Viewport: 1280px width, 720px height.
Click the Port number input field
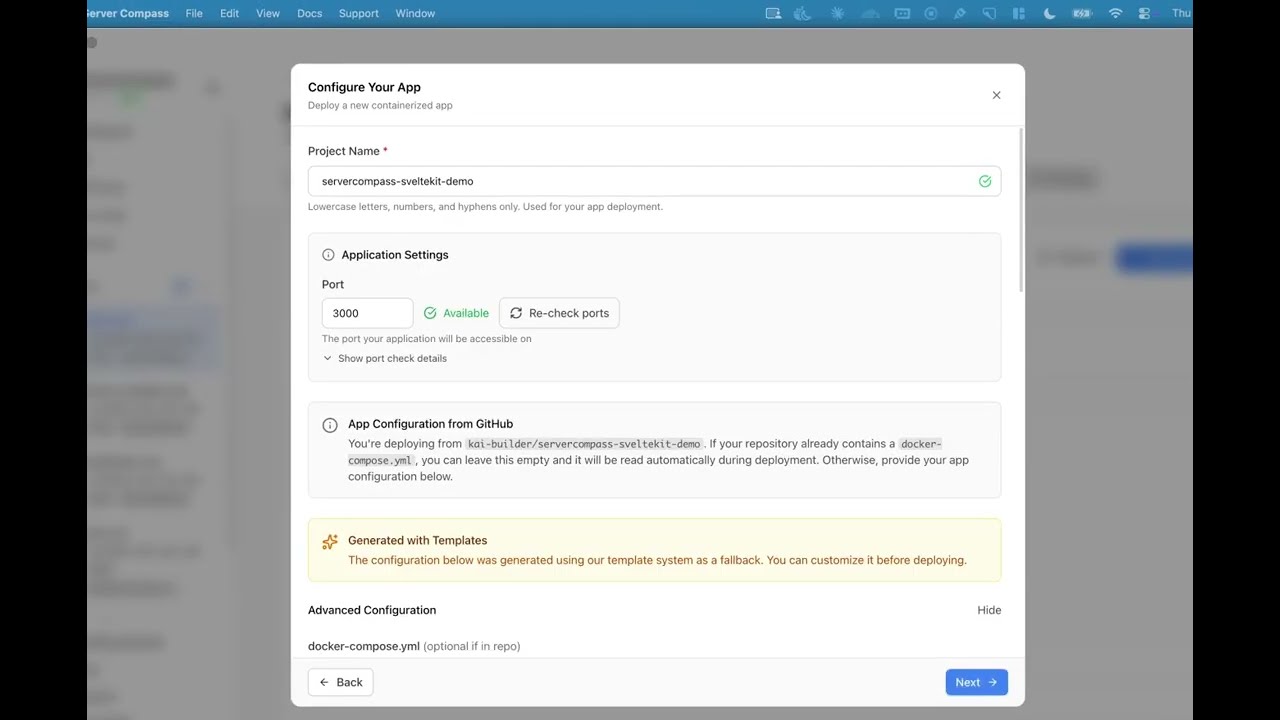click(x=367, y=313)
